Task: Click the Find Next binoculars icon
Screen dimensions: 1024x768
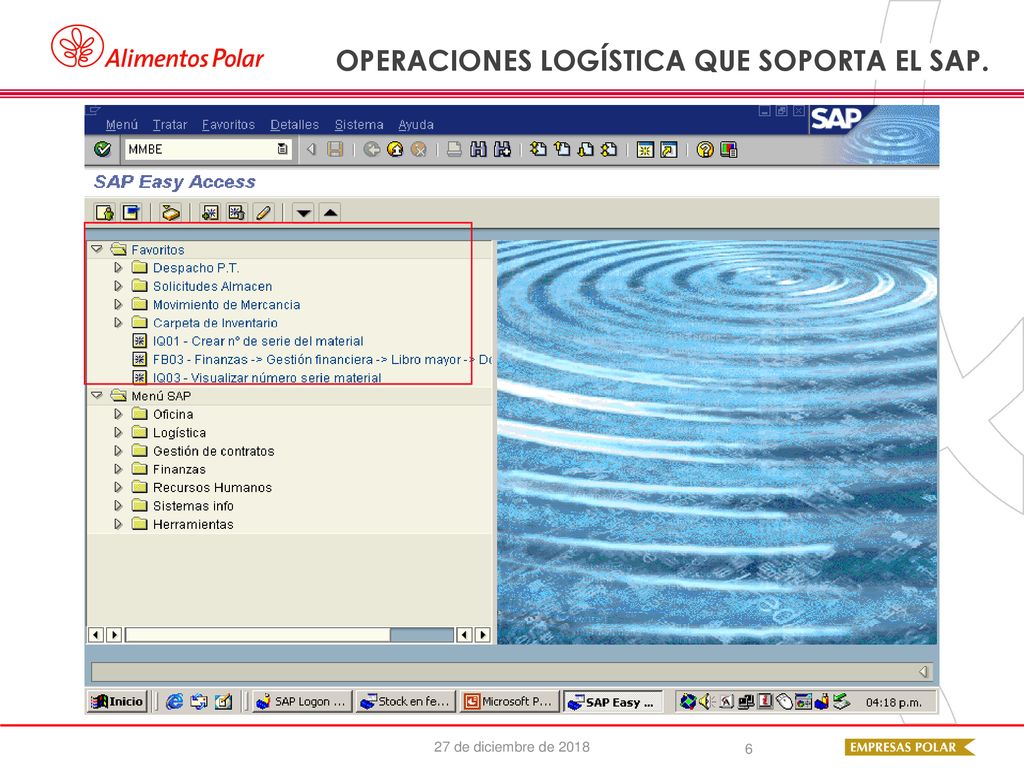Action: (x=502, y=150)
